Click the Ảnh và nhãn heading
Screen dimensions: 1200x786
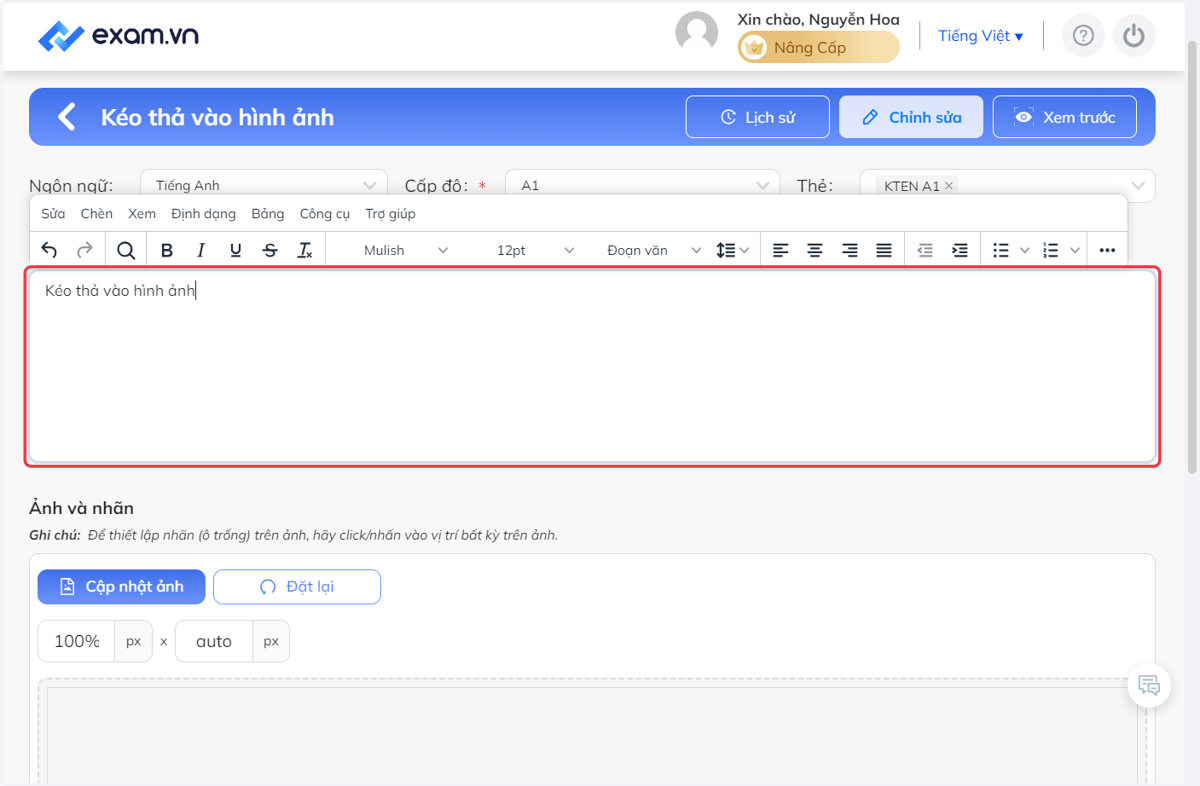pos(81,508)
